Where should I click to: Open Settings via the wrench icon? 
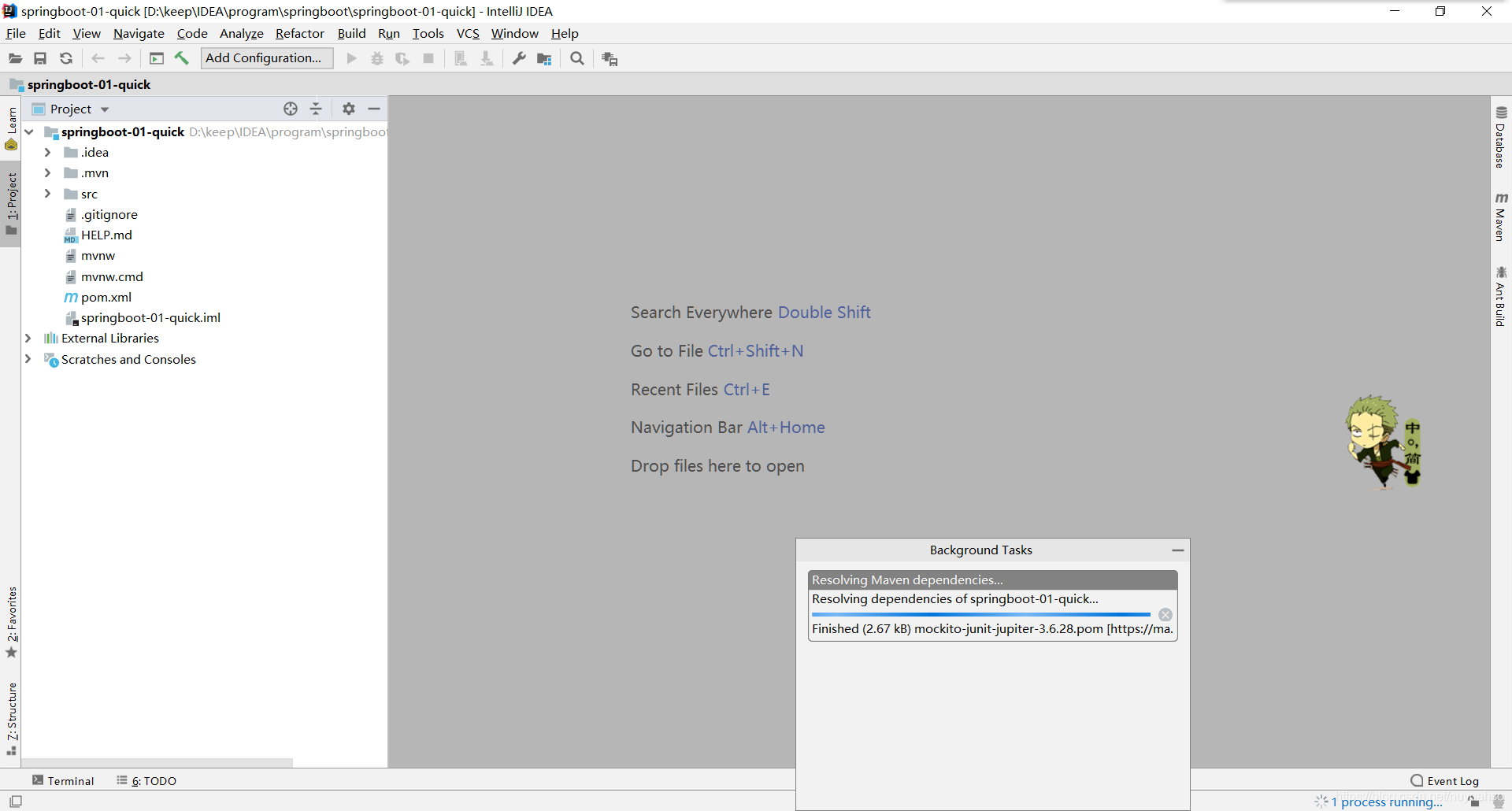519,58
